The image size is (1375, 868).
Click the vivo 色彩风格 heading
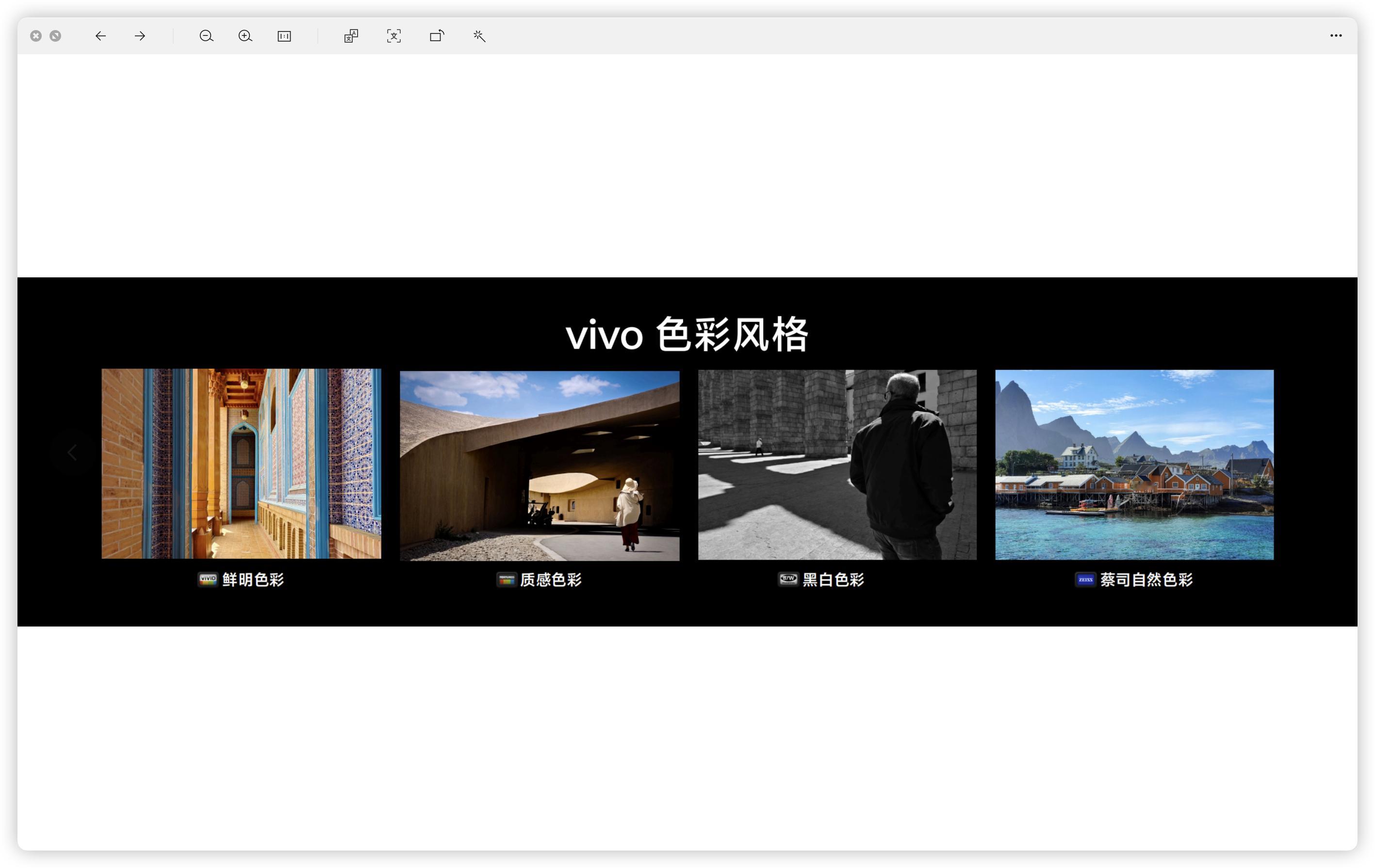687,335
